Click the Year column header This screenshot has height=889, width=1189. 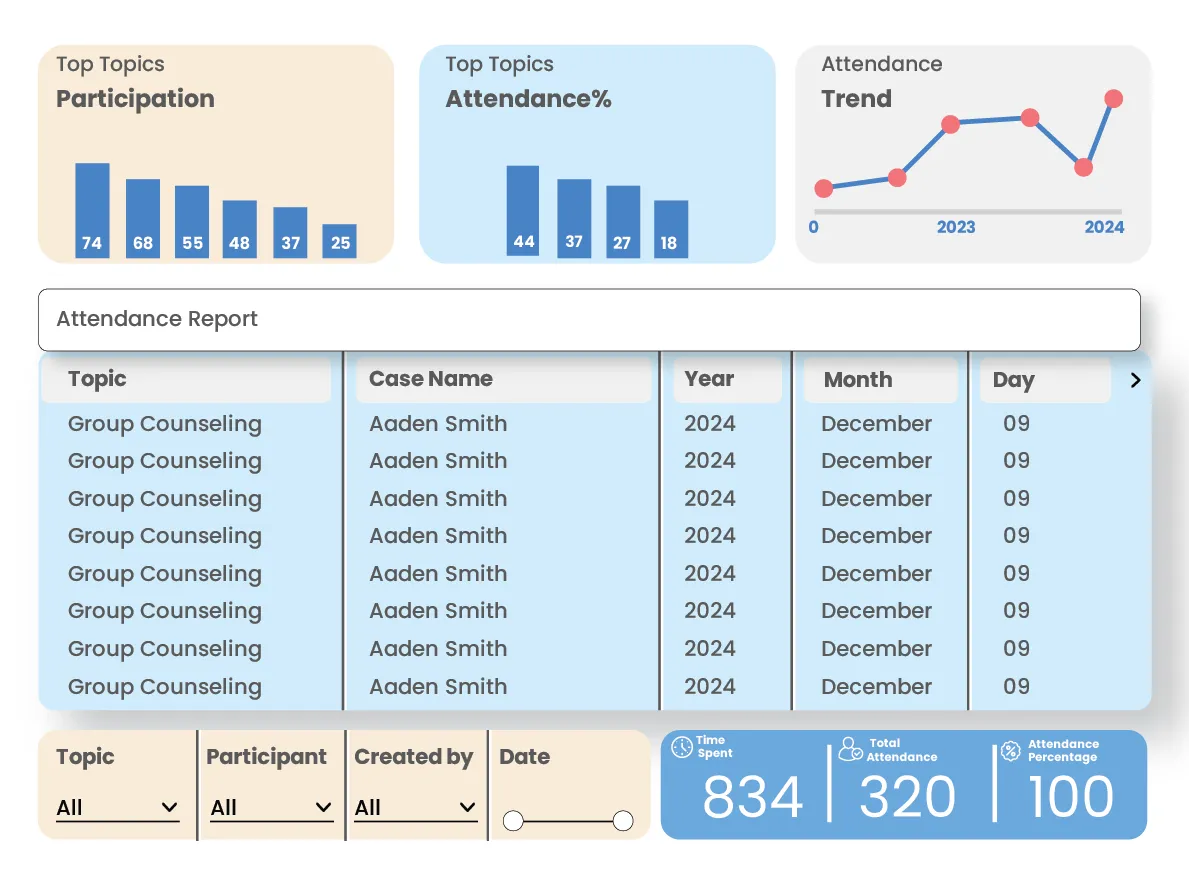click(709, 379)
